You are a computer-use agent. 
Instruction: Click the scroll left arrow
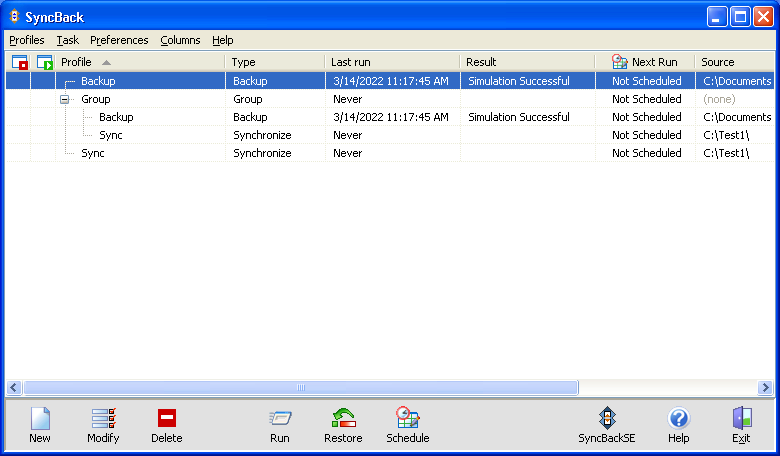coord(13,387)
